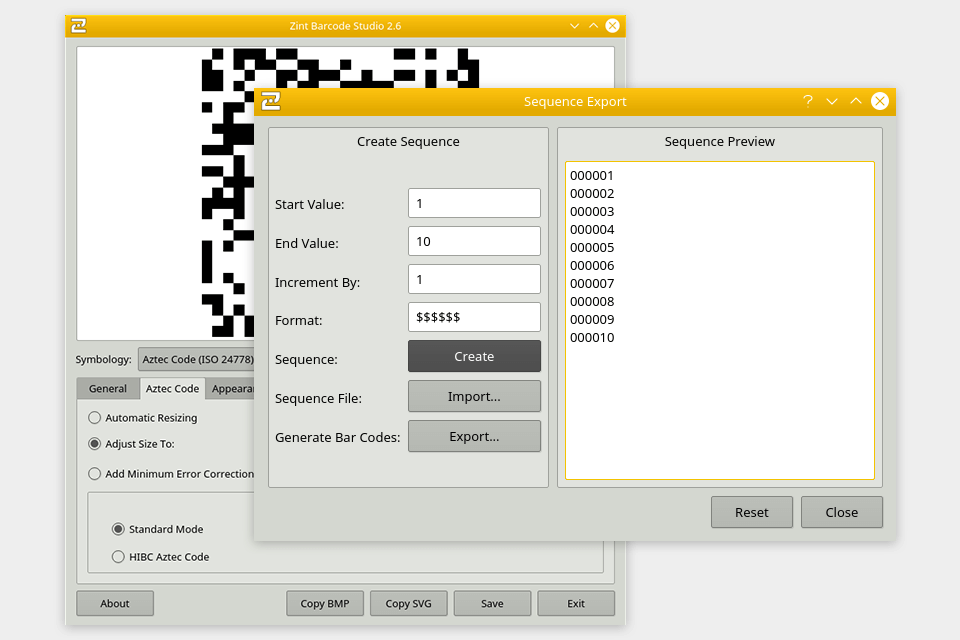Click sequence preview line 000006
The height and width of the screenshot is (640, 960).
tap(591, 266)
